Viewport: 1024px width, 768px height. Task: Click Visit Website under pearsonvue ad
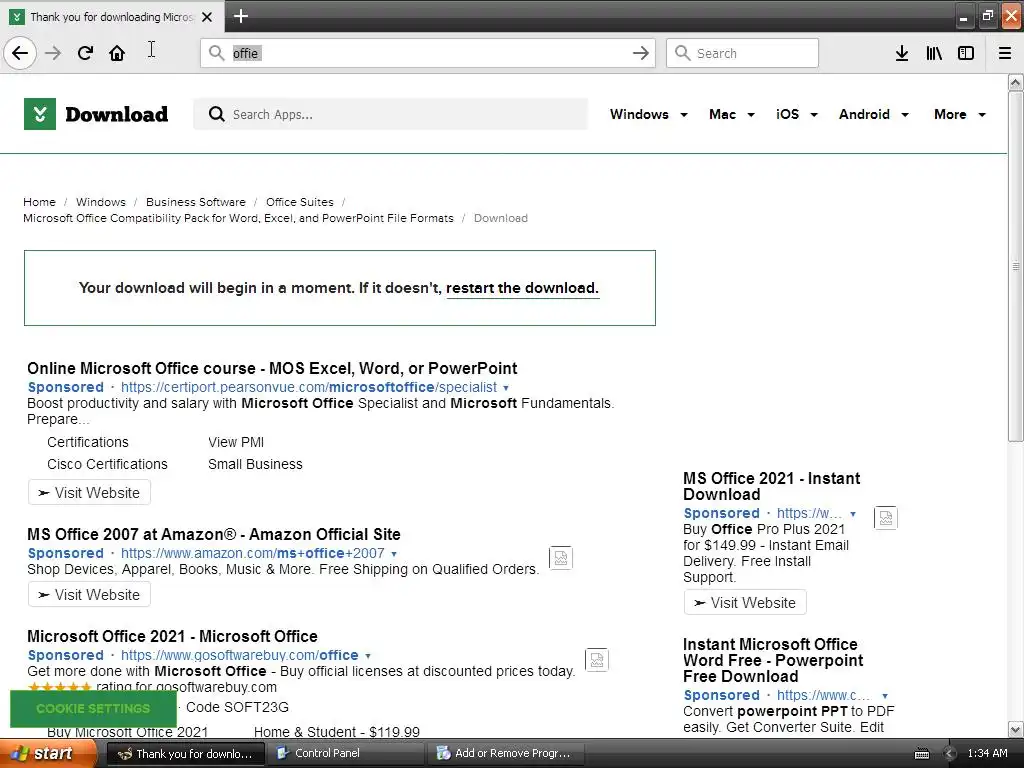click(89, 492)
